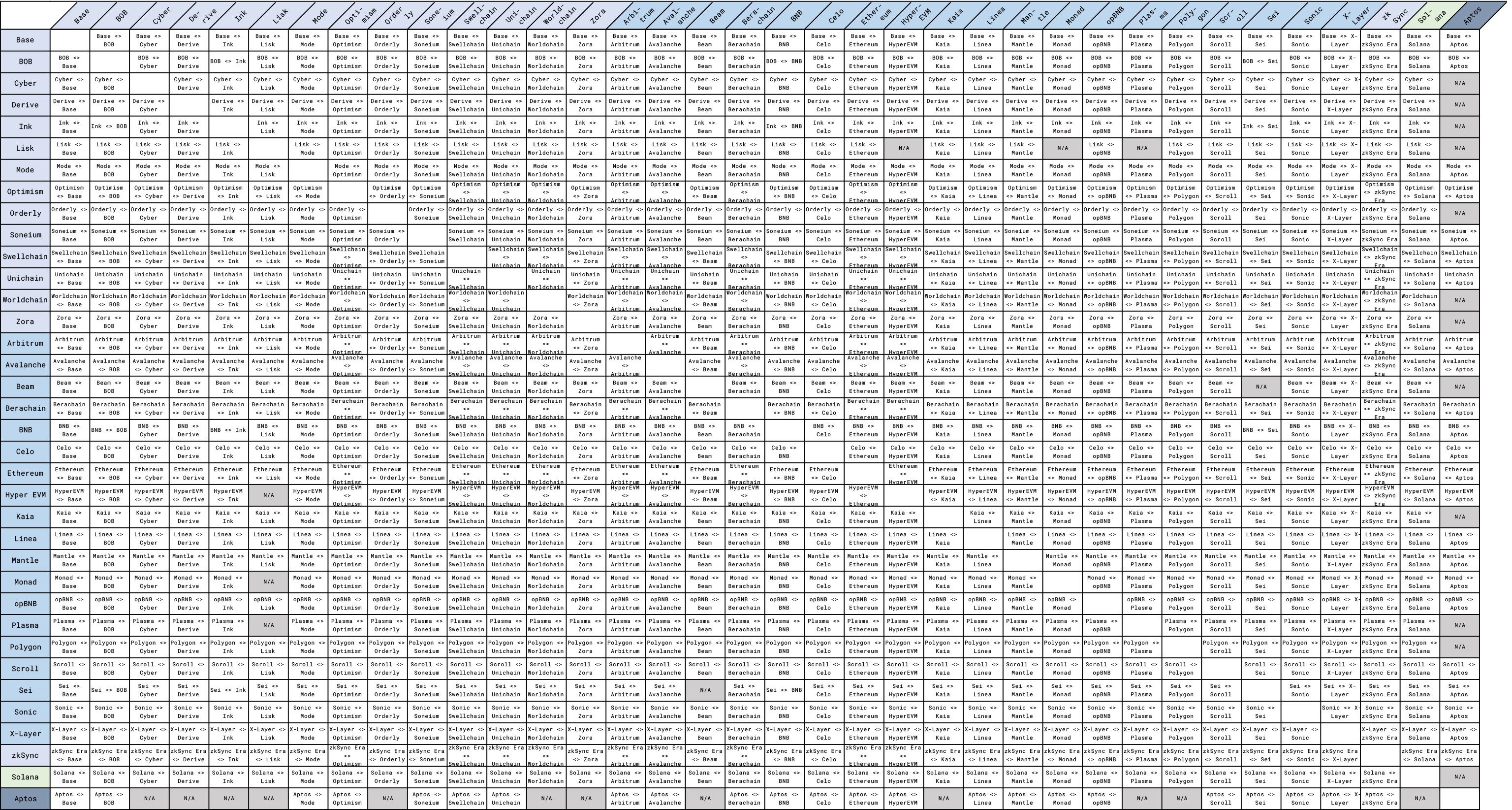Select the Hyper EVM row header
Image resolution: width=1512 pixels, height=810 pixels.
[x=25, y=494]
